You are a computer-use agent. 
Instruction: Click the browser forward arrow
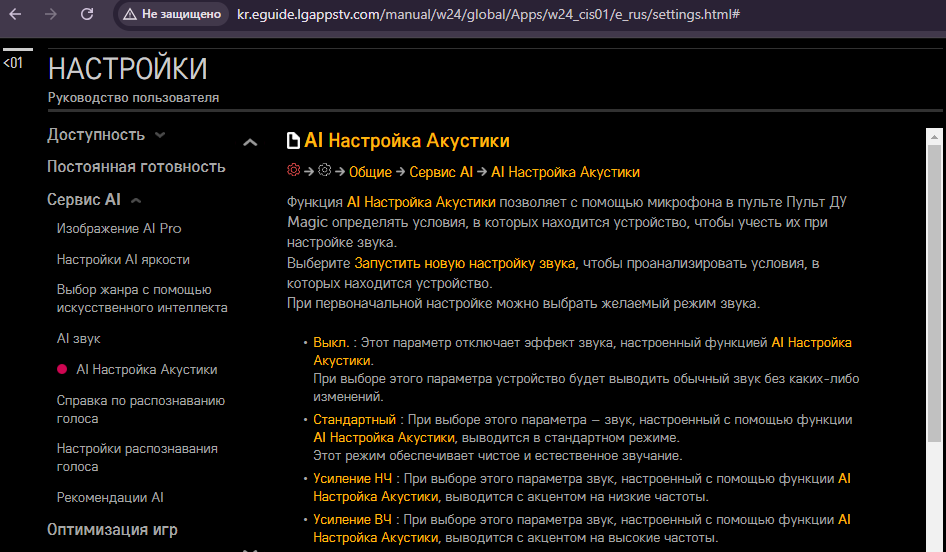coord(52,15)
